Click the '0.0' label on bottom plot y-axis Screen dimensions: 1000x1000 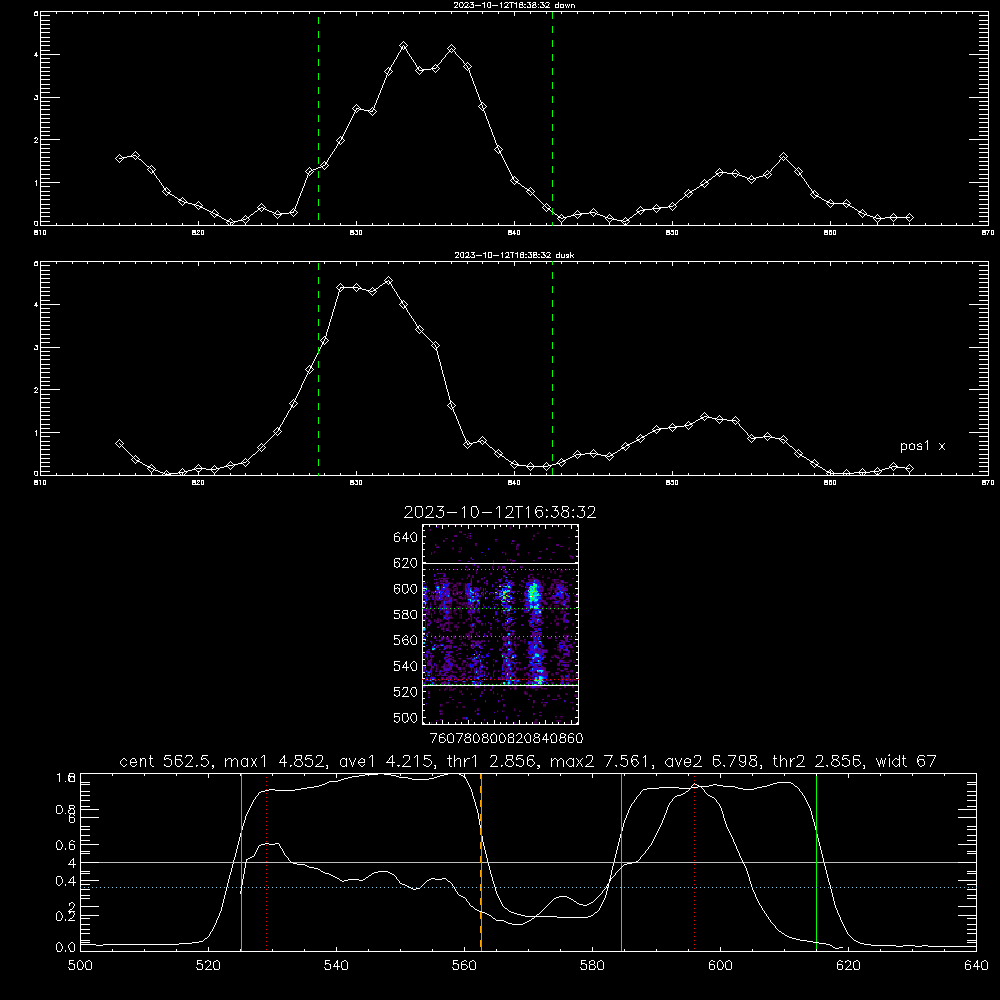pos(66,948)
